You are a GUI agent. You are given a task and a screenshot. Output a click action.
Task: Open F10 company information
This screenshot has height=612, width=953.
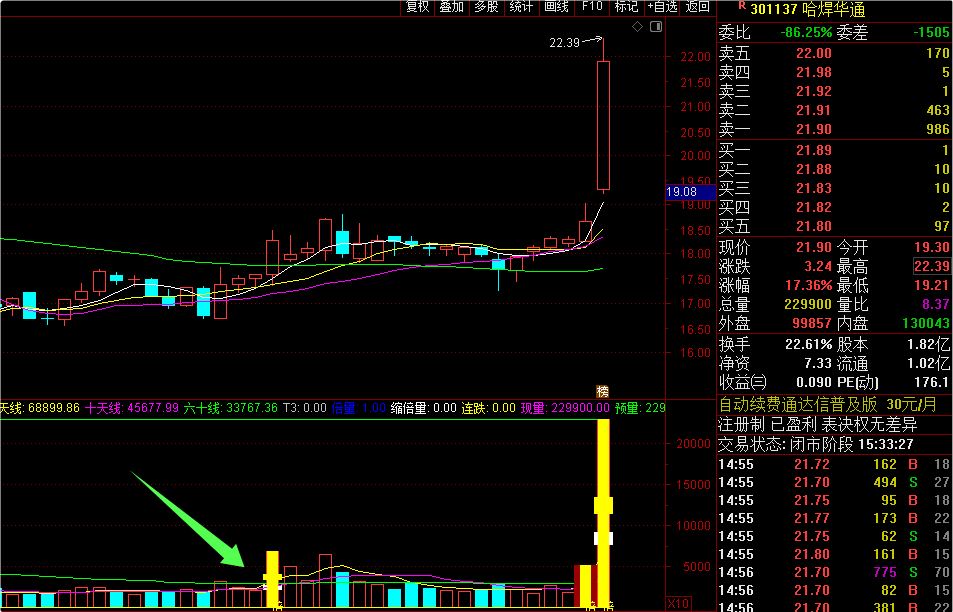[x=591, y=7]
